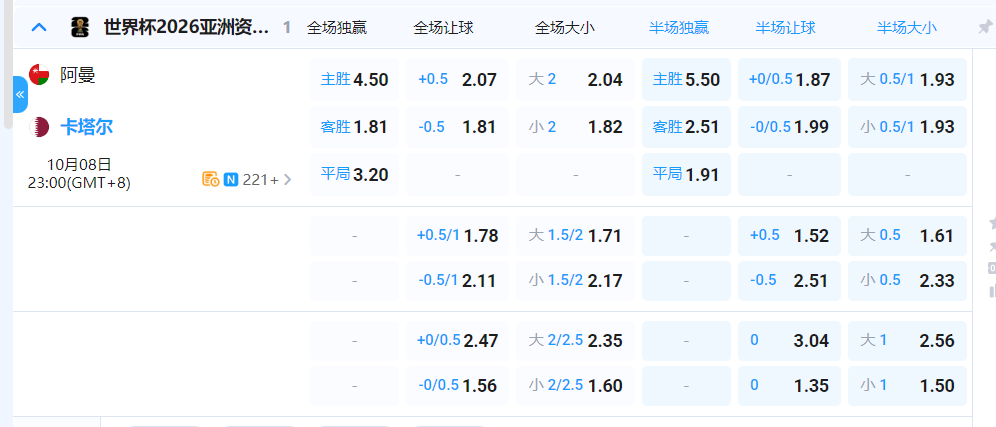Click the blue N badge icon

point(231,180)
